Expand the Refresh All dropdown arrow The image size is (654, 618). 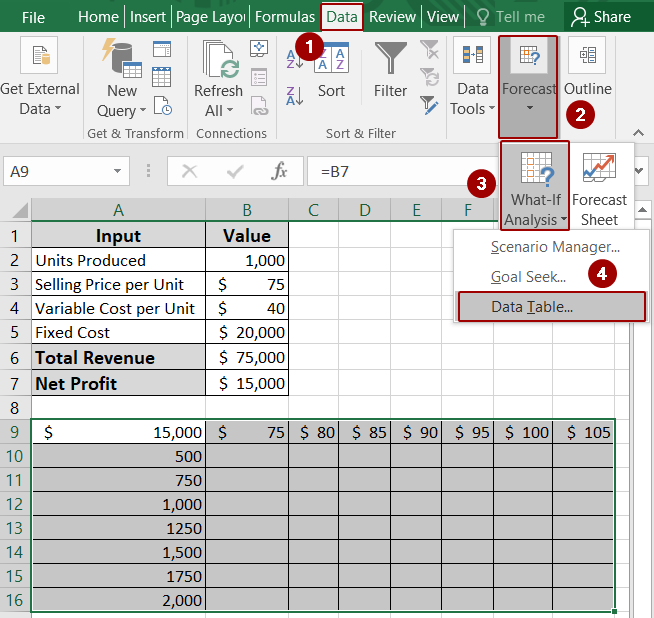[x=230, y=110]
